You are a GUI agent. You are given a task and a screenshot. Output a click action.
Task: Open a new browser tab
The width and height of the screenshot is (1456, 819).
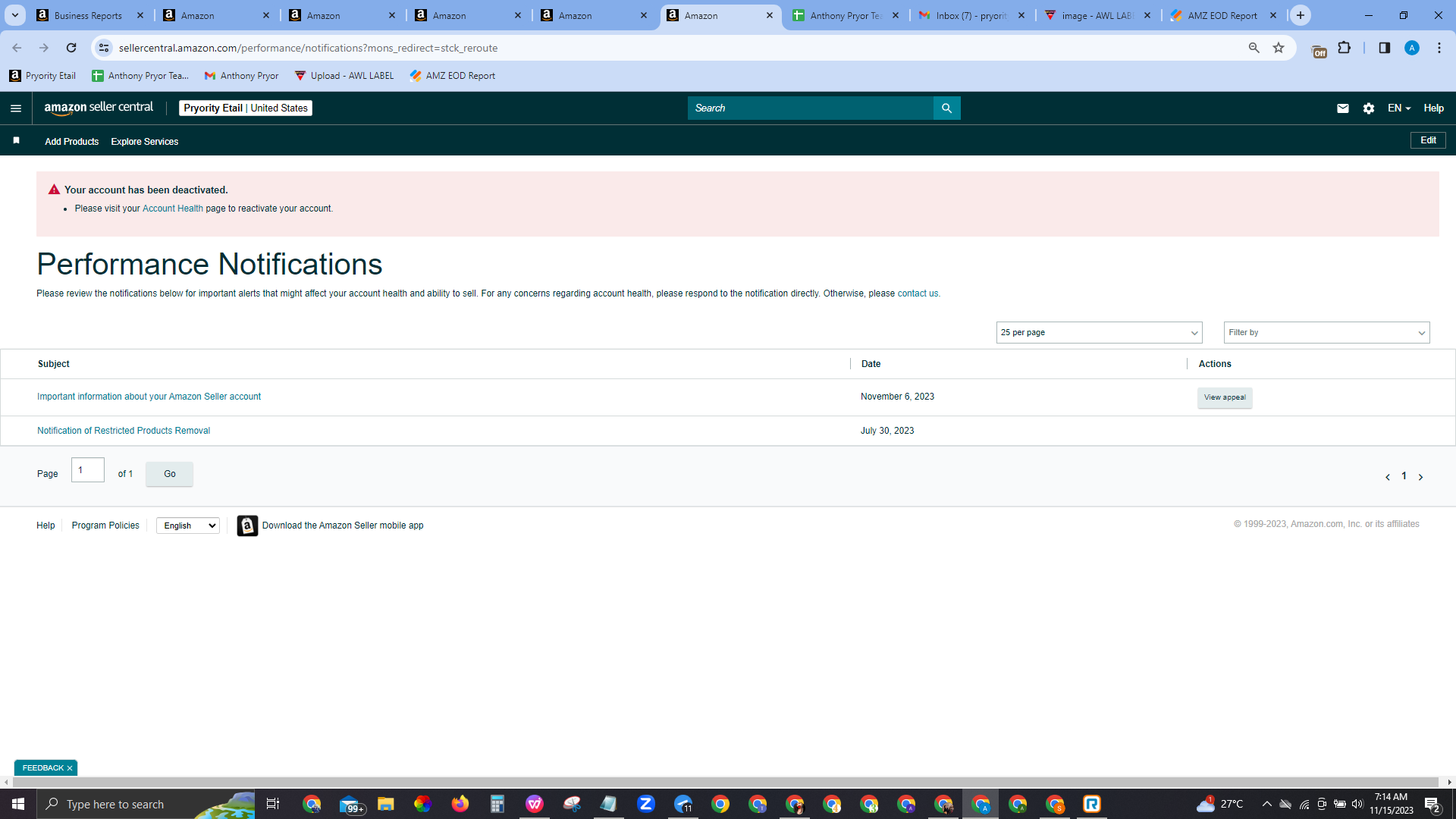click(x=1301, y=15)
